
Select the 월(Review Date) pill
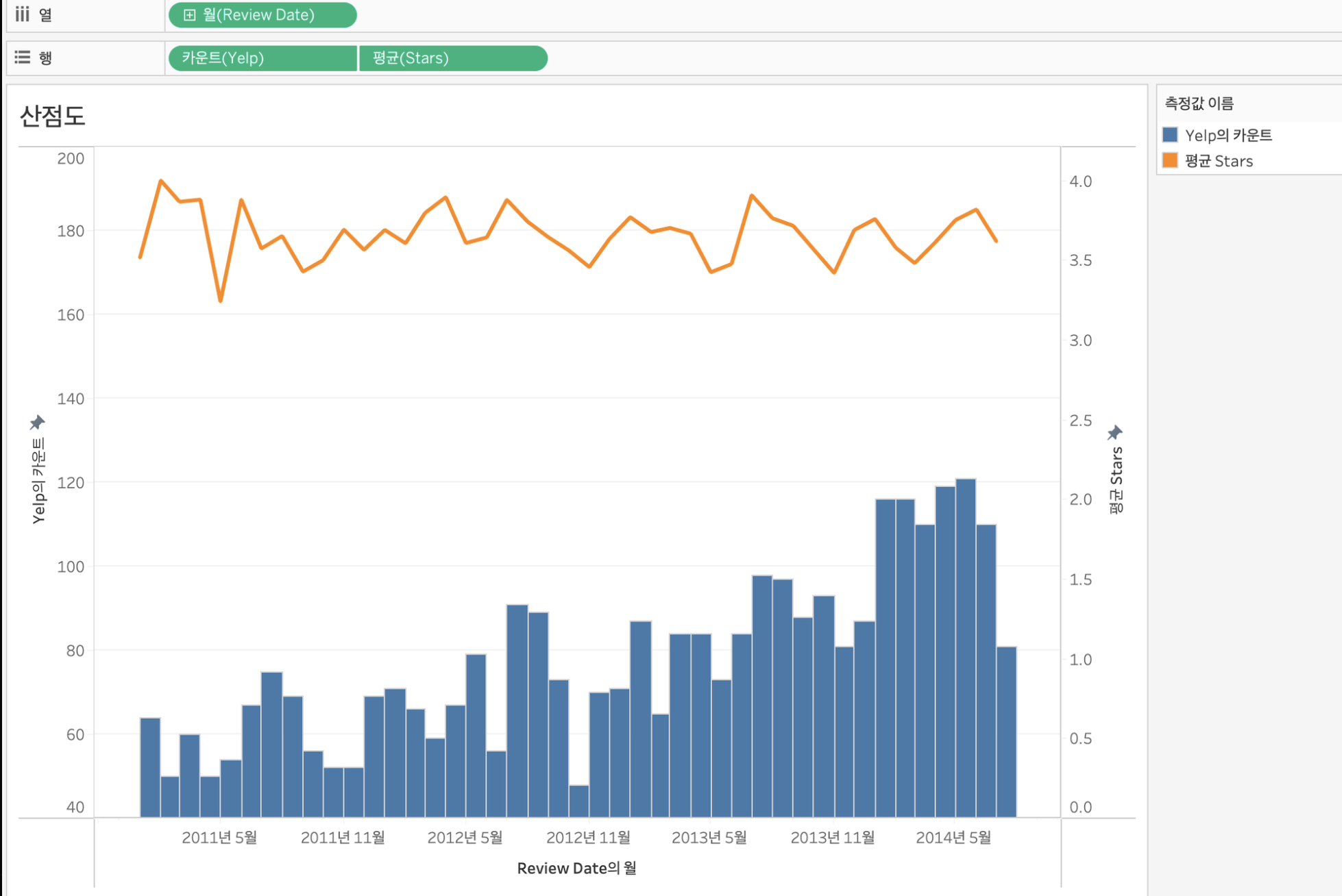coord(263,15)
